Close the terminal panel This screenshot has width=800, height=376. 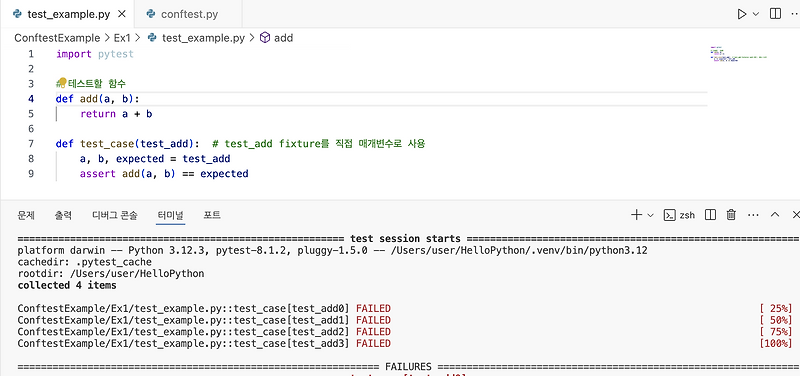795,215
